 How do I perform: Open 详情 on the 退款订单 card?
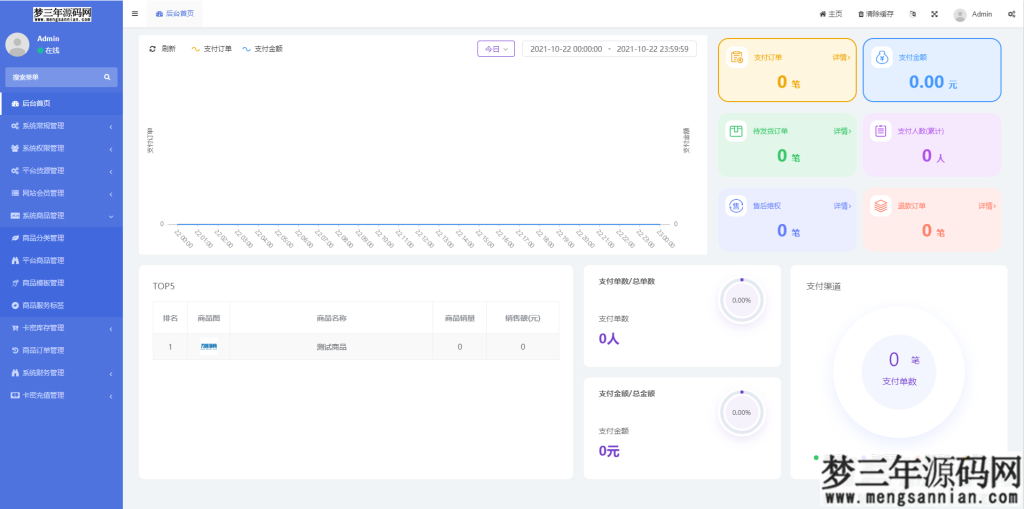(987, 206)
